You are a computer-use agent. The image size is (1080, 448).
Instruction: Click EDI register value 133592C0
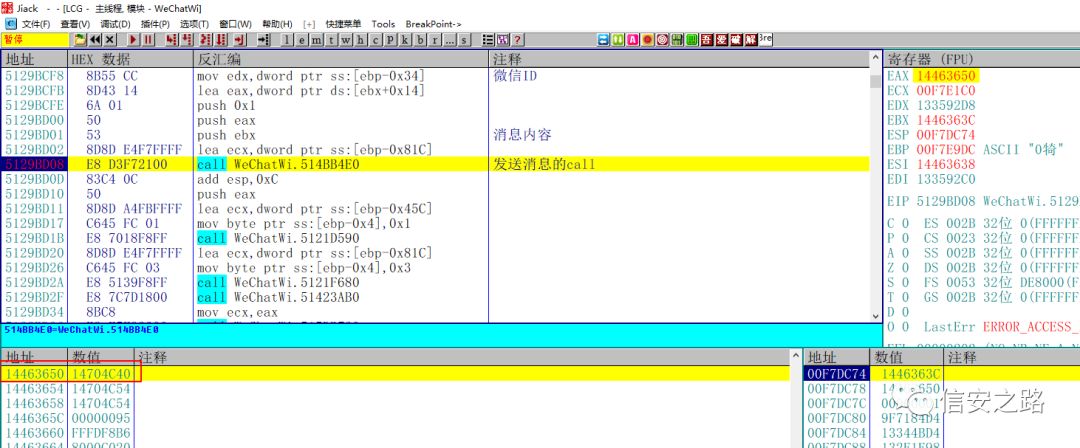(946, 179)
